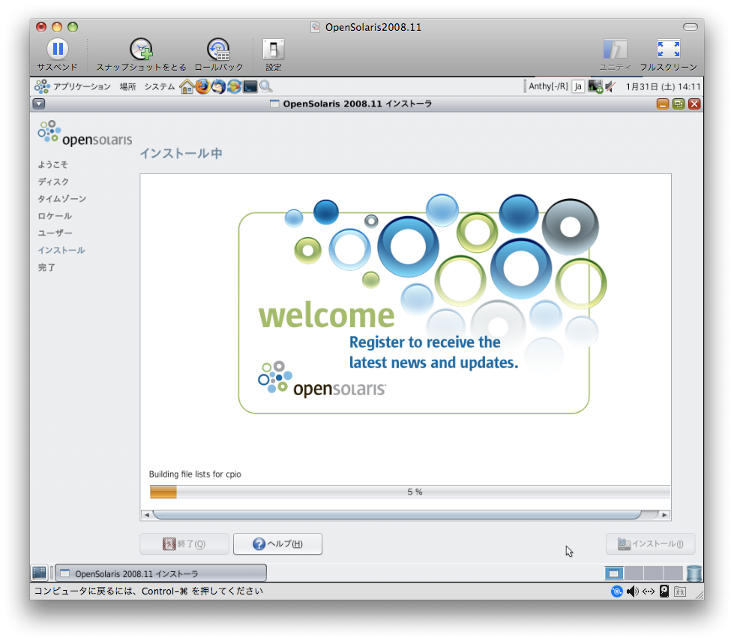This screenshot has height=641, width=734.
Task: Open the terminal launcher in the panel
Action: [250, 87]
